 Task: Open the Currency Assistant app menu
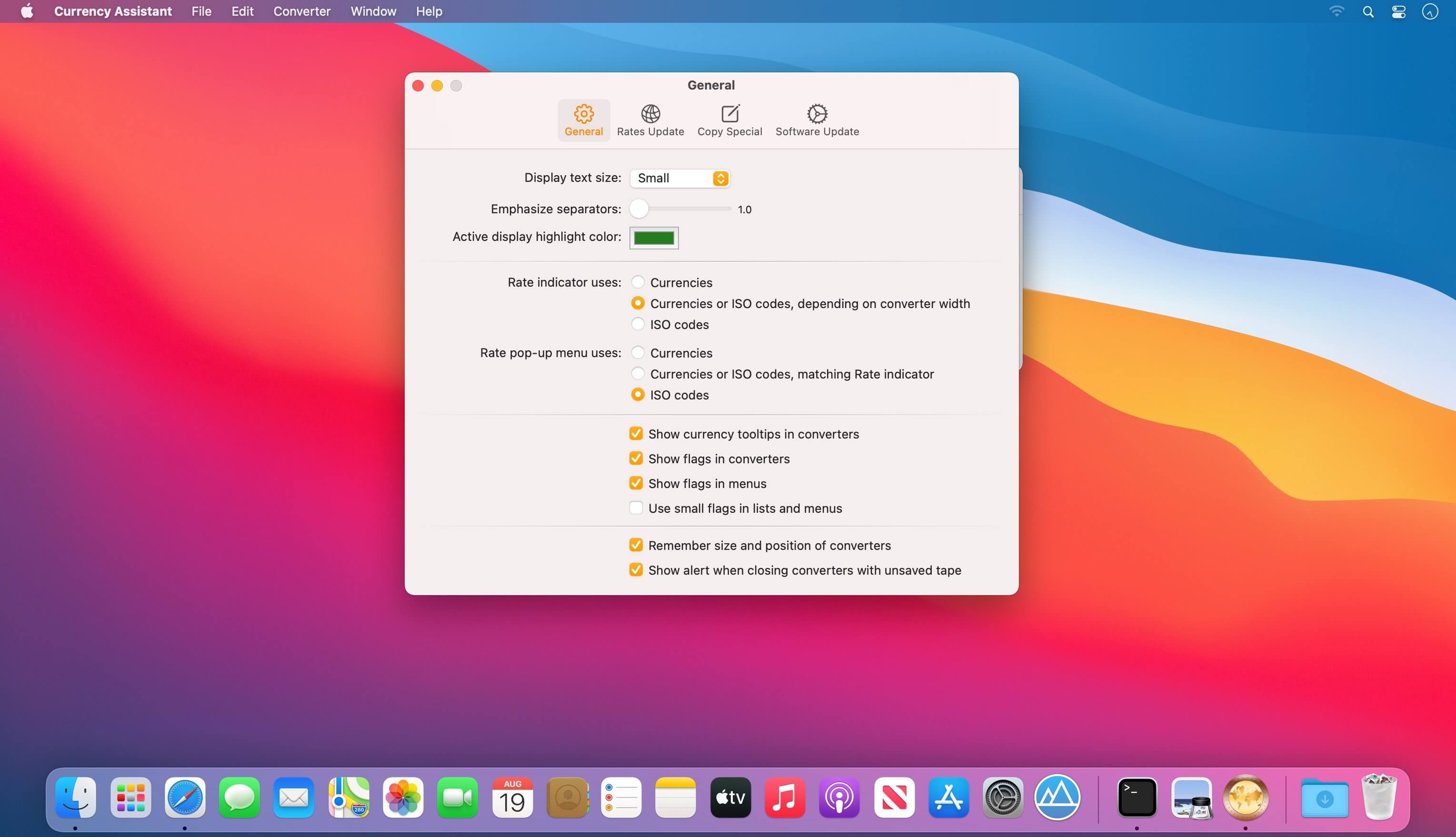(x=113, y=11)
